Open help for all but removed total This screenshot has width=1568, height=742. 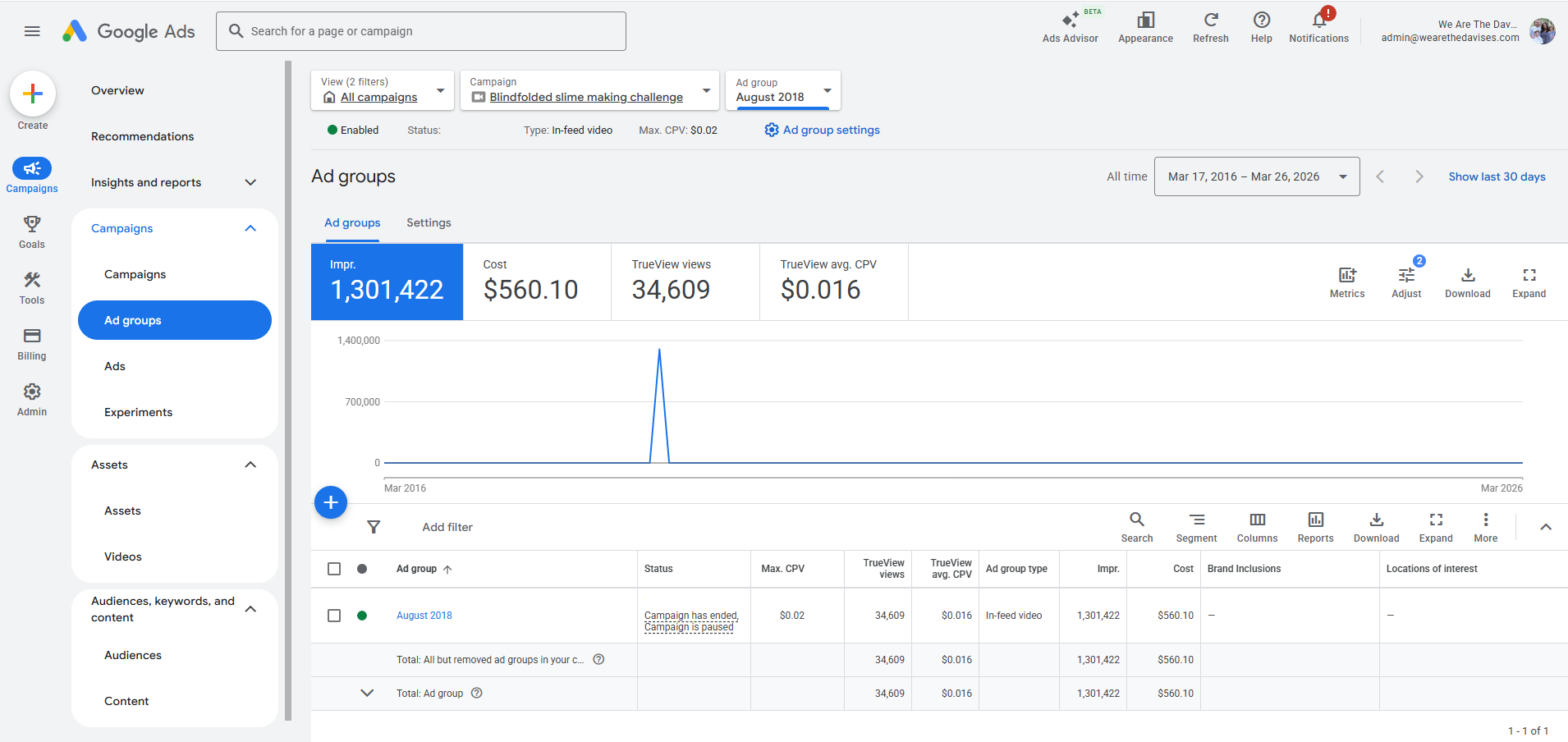click(x=598, y=659)
